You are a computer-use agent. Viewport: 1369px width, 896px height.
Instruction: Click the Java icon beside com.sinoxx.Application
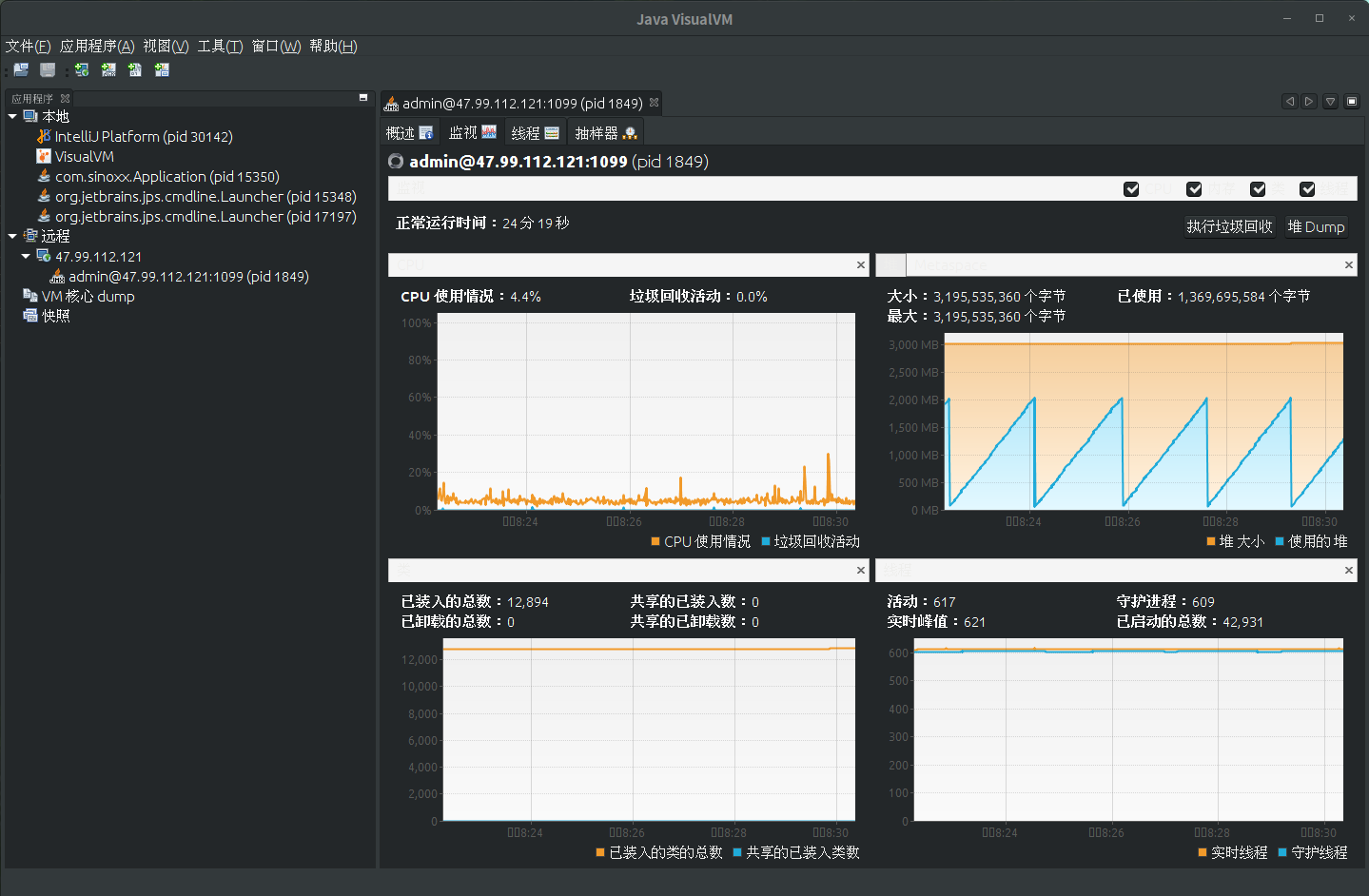(x=44, y=176)
